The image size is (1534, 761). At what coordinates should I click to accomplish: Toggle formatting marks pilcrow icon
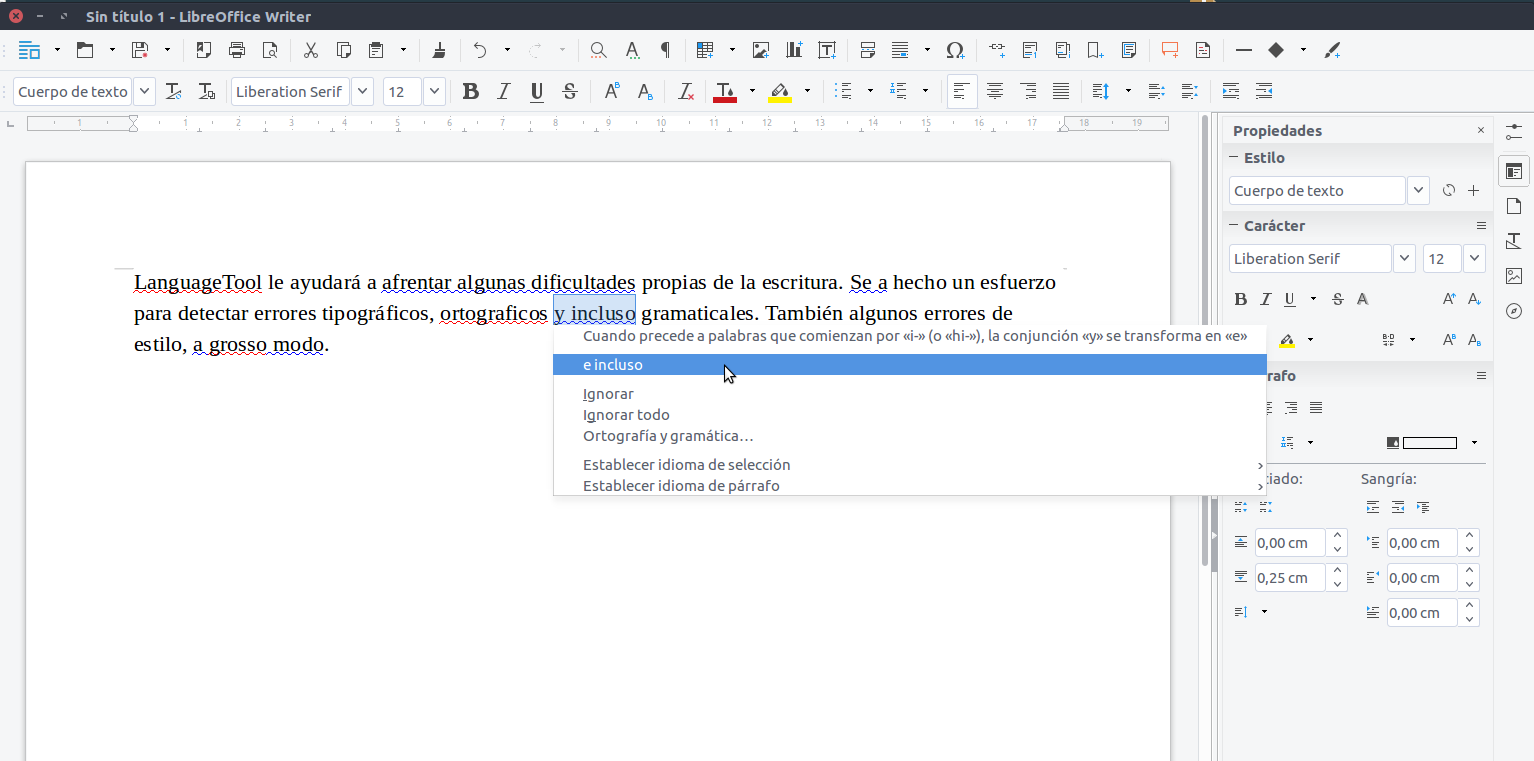[x=665, y=50]
